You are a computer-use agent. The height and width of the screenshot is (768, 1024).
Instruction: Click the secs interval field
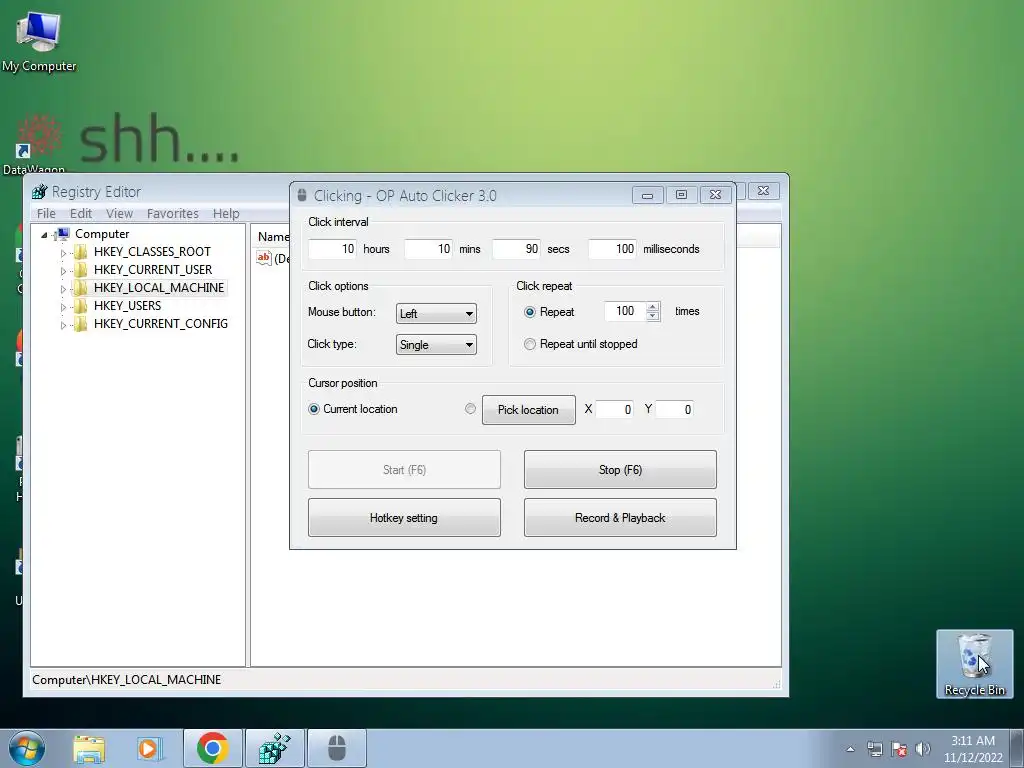pyautogui.click(x=517, y=249)
